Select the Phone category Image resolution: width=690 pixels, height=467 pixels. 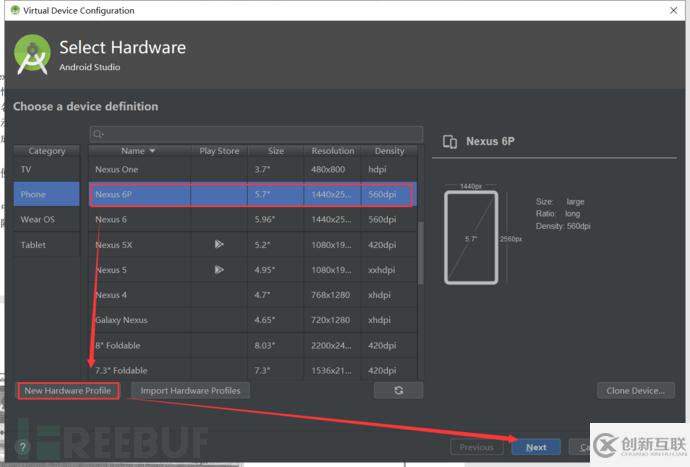[47, 194]
